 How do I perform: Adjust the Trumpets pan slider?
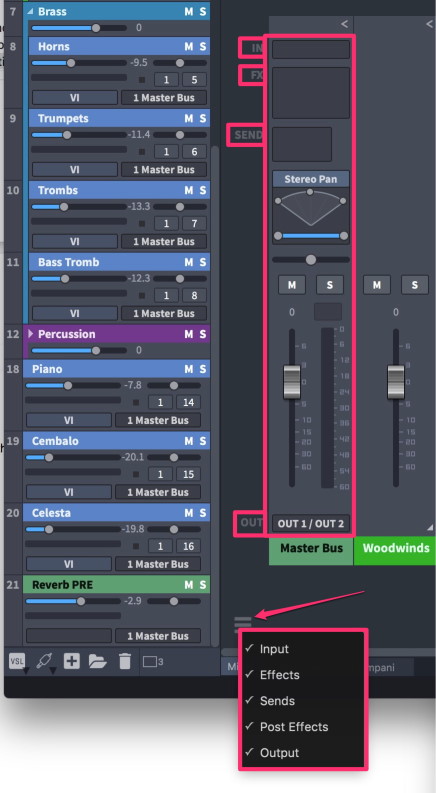(180, 135)
